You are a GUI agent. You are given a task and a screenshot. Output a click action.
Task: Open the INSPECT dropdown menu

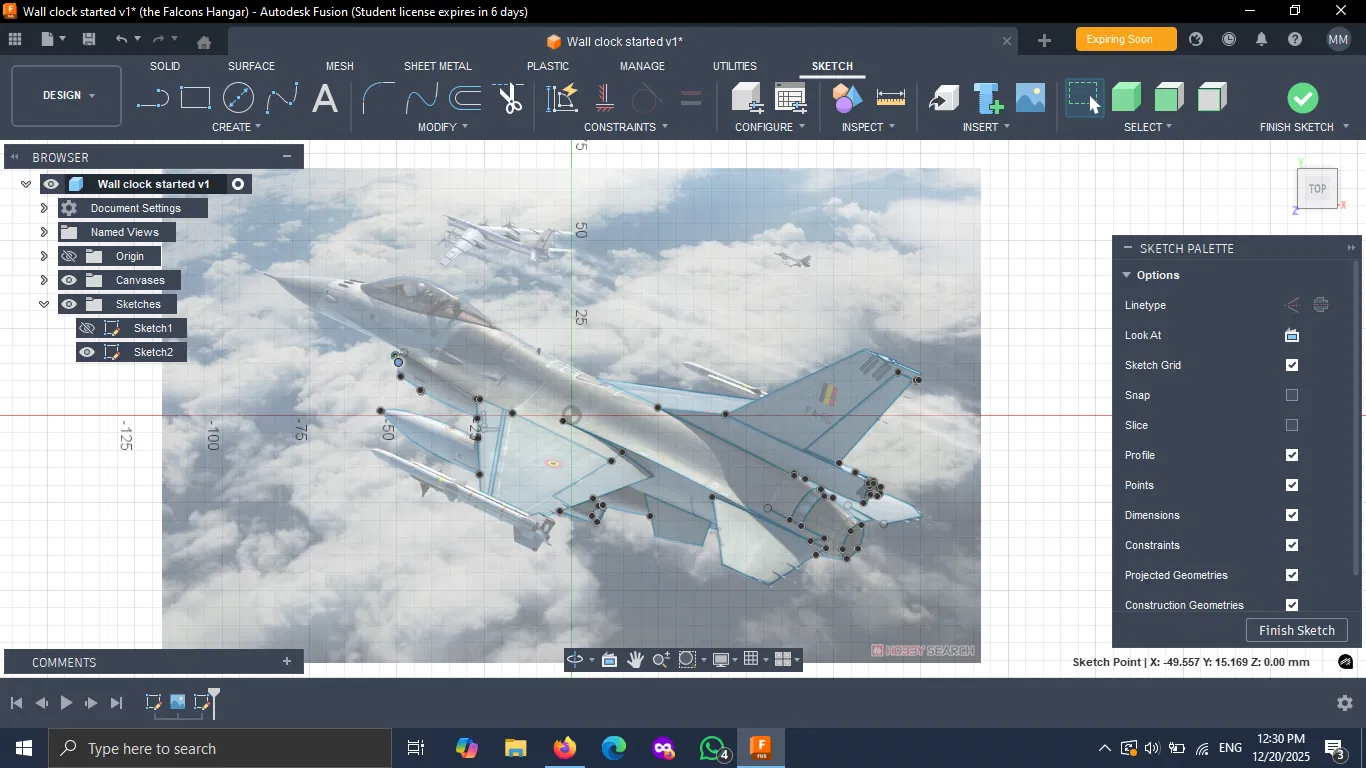[x=868, y=127]
